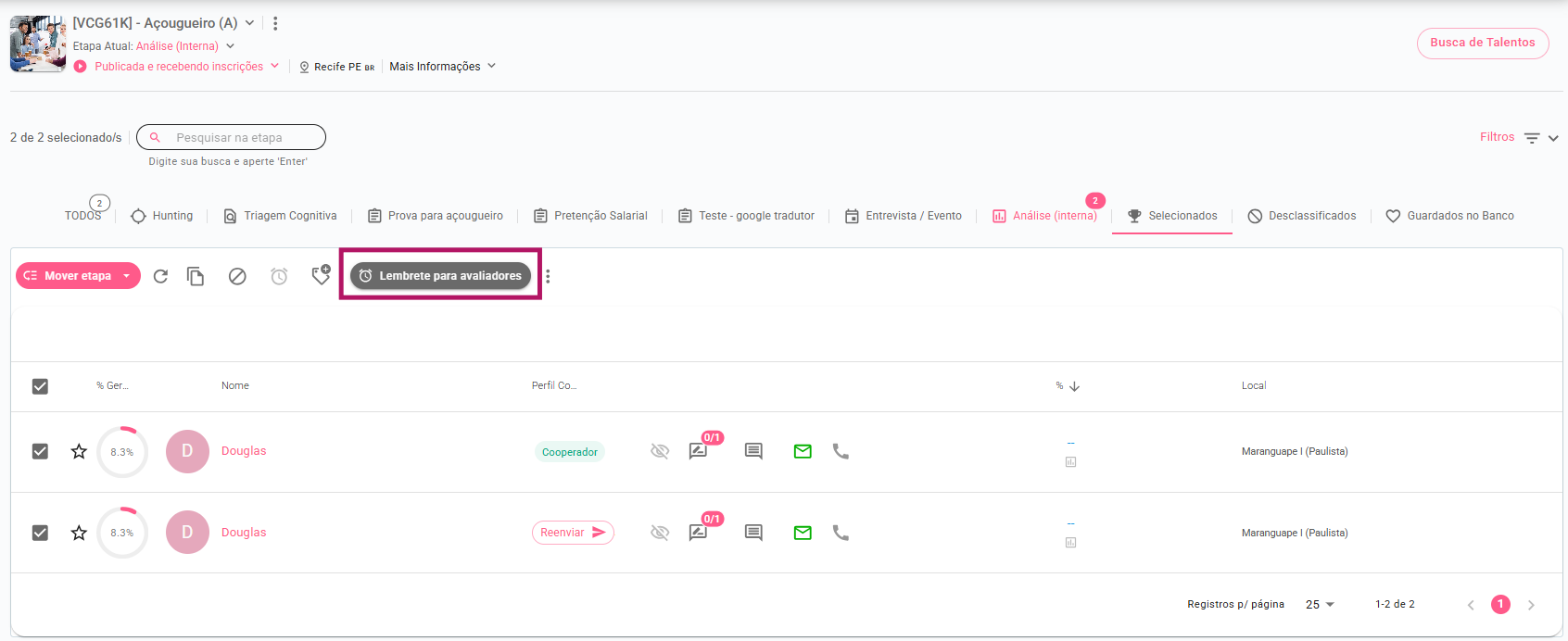1568x641 pixels.
Task: Click the copy documents icon in toolbar
Action: (x=196, y=276)
